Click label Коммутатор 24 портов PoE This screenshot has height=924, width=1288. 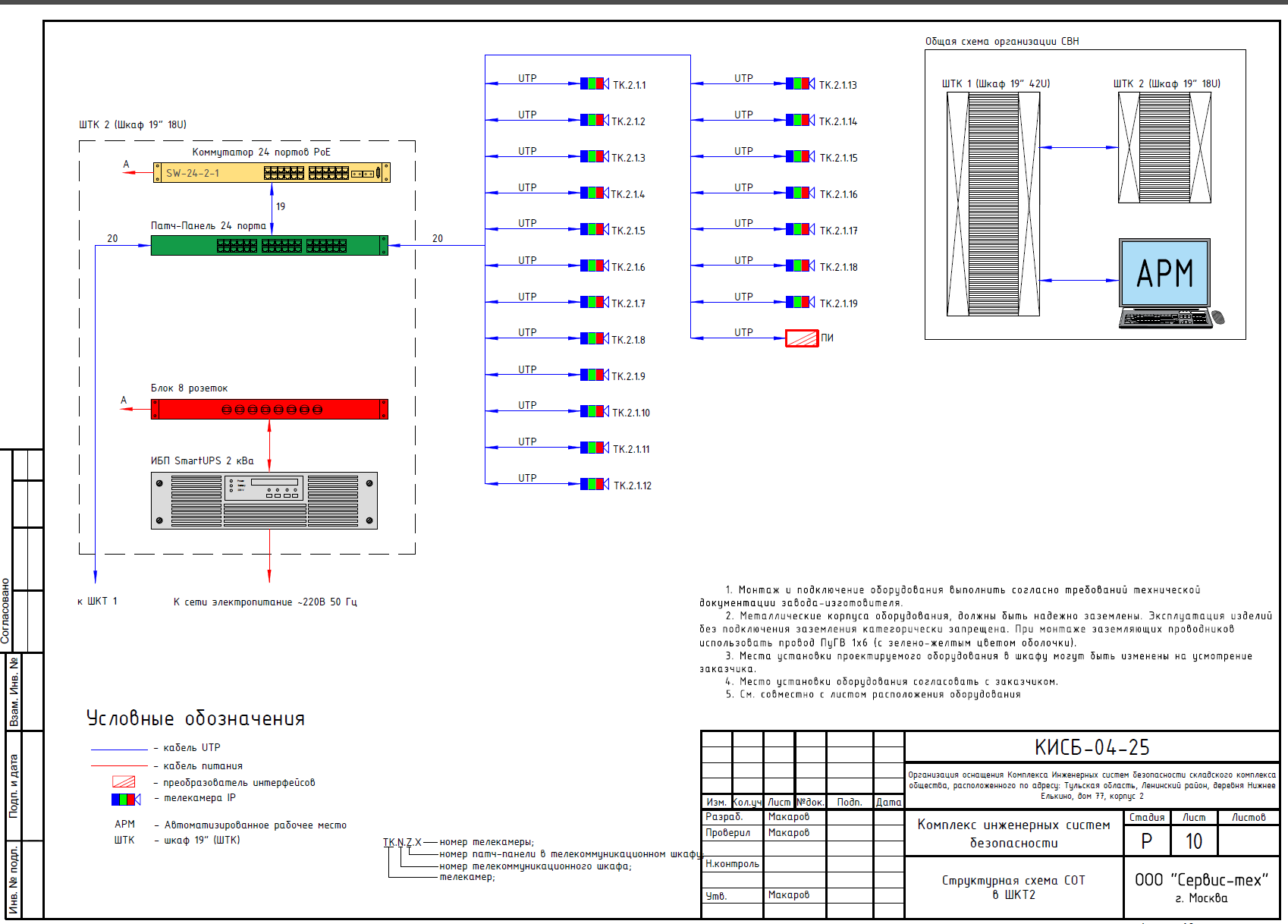(x=262, y=152)
